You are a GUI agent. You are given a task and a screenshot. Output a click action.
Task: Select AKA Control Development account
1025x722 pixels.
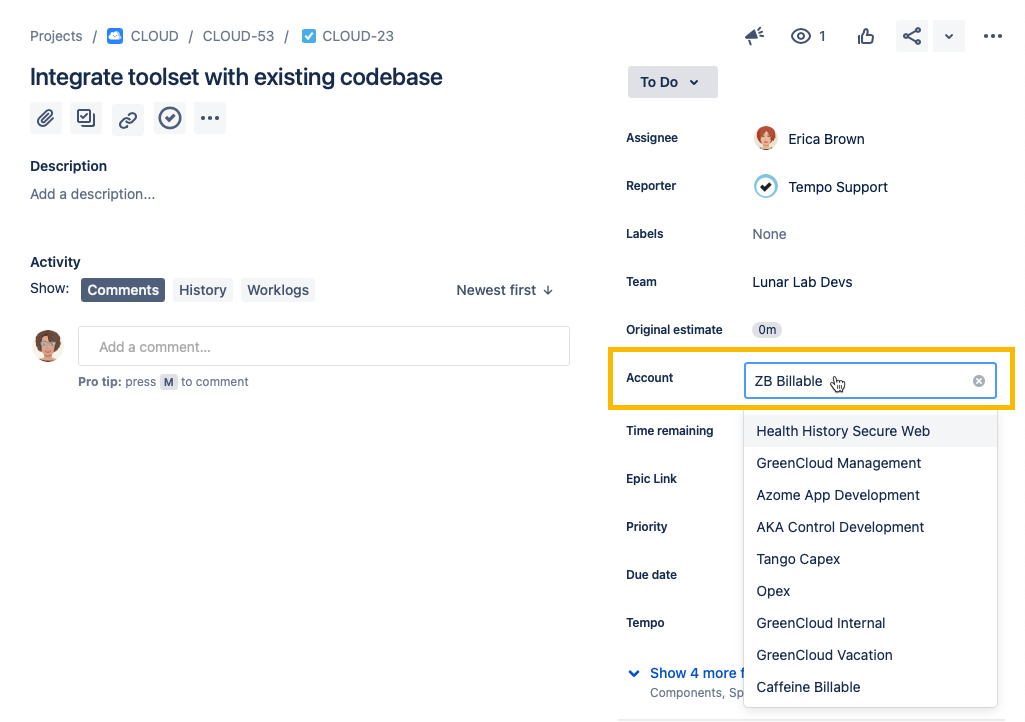coord(871,527)
